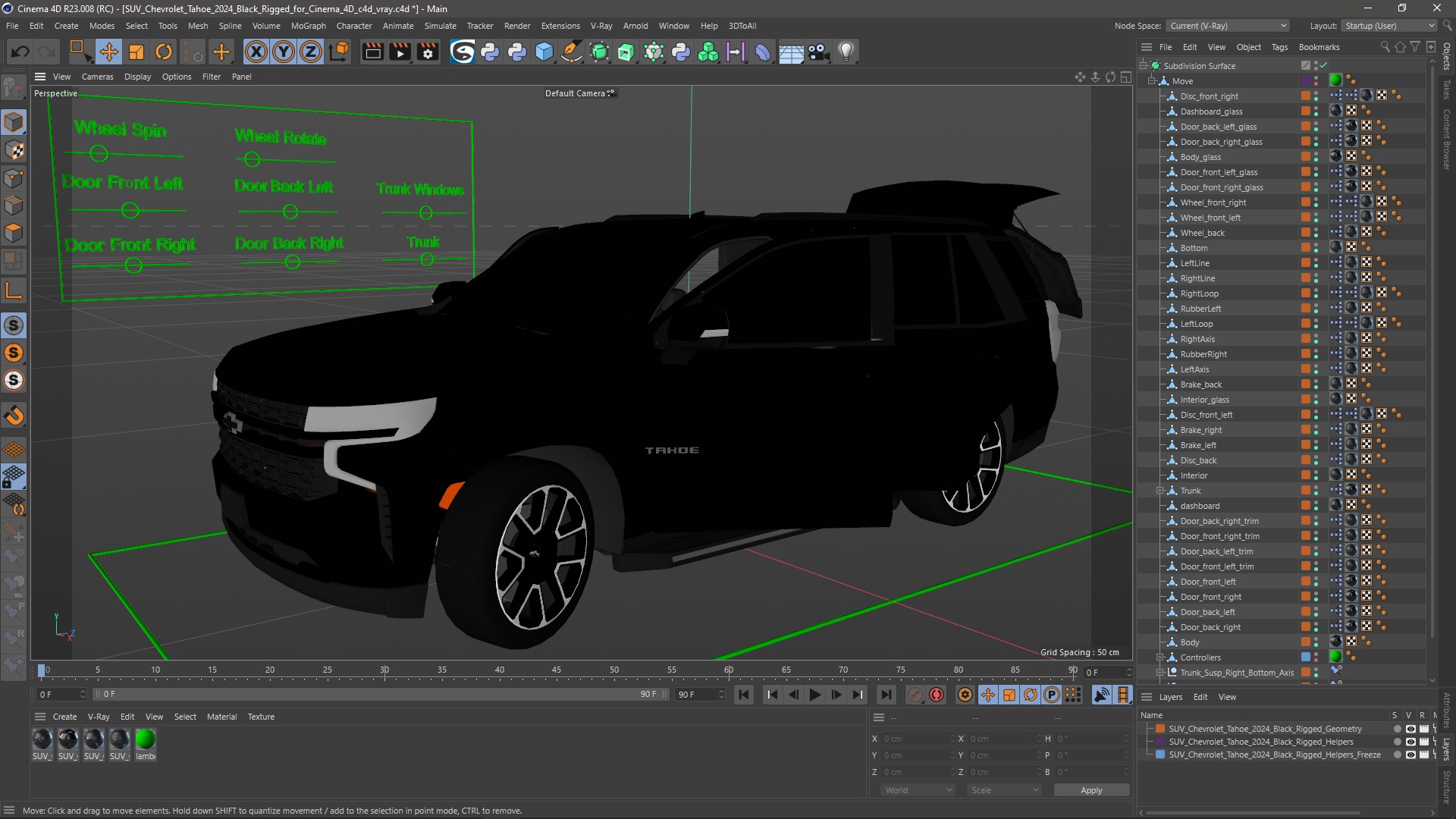Toggle visibility eye for Geometry layer
1456x819 pixels.
(1410, 729)
